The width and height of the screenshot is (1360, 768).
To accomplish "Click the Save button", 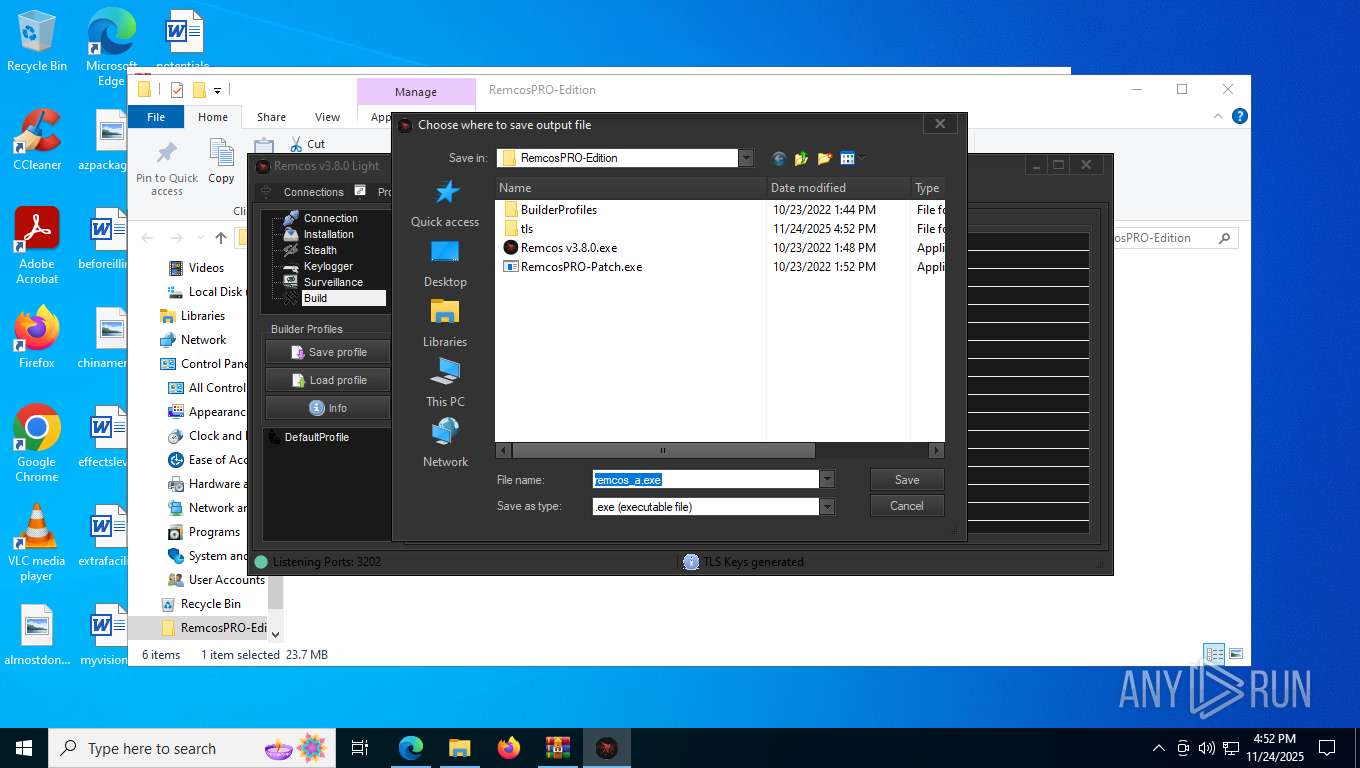I will (x=907, y=479).
